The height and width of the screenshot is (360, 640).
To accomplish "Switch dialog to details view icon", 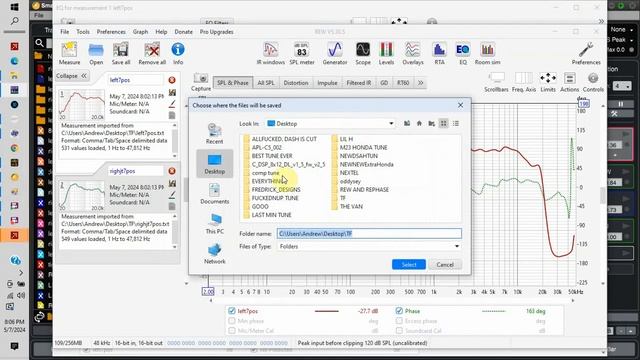I will coord(456,123).
